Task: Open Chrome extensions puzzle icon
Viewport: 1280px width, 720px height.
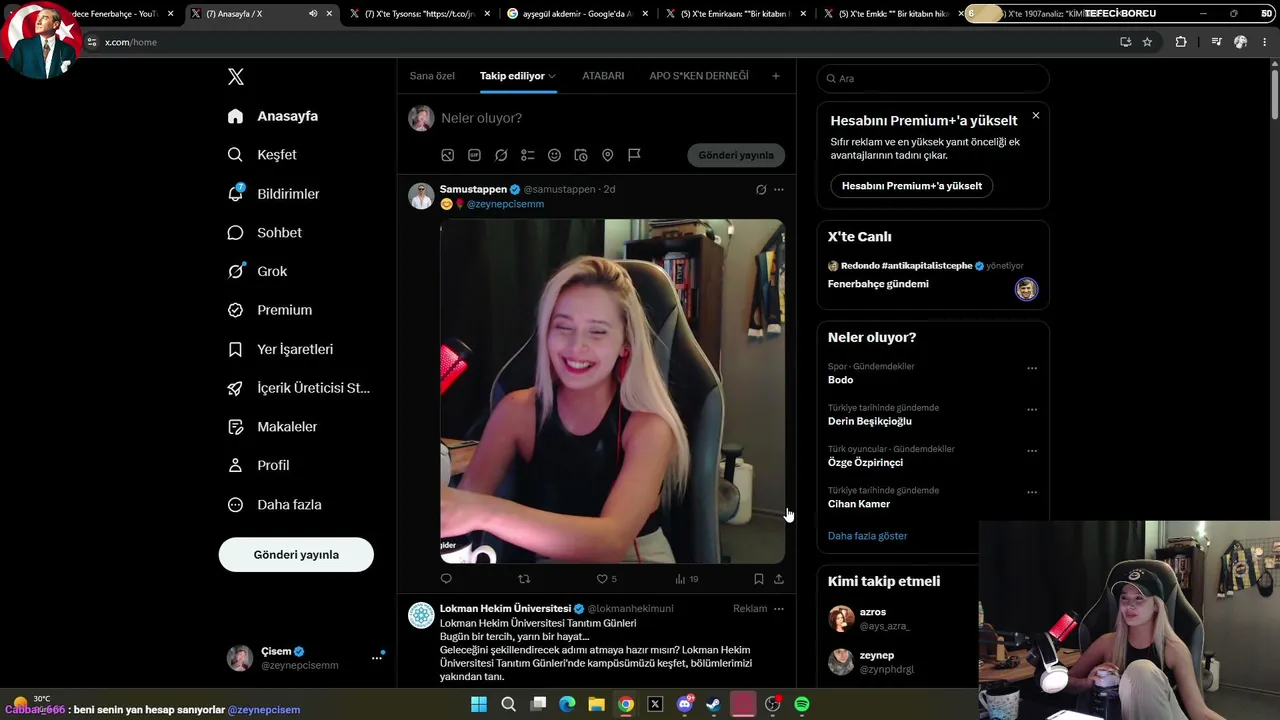Action: tap(1181, 42)
